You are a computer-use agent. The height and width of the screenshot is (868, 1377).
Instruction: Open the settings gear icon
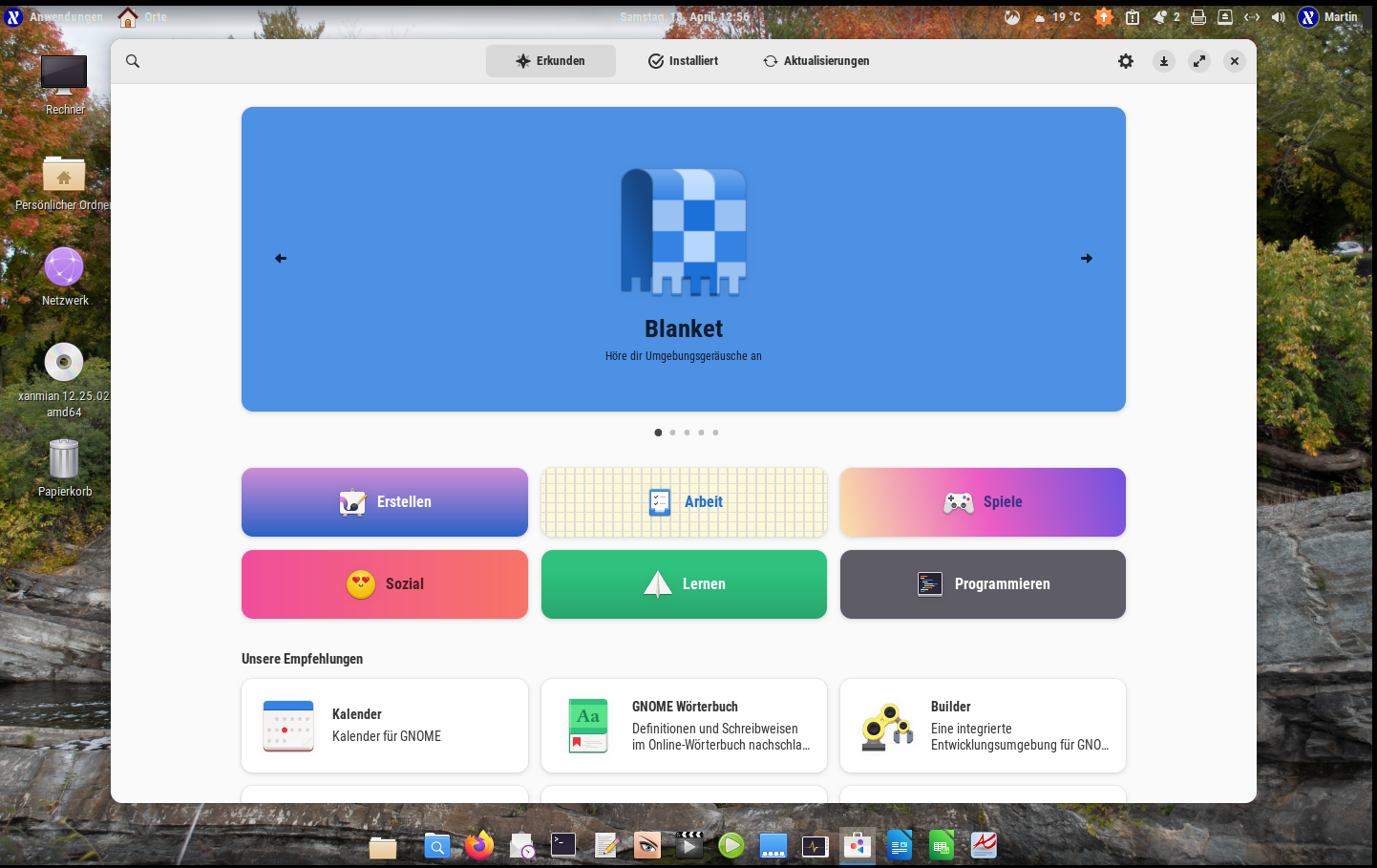tap(1126, 61)
